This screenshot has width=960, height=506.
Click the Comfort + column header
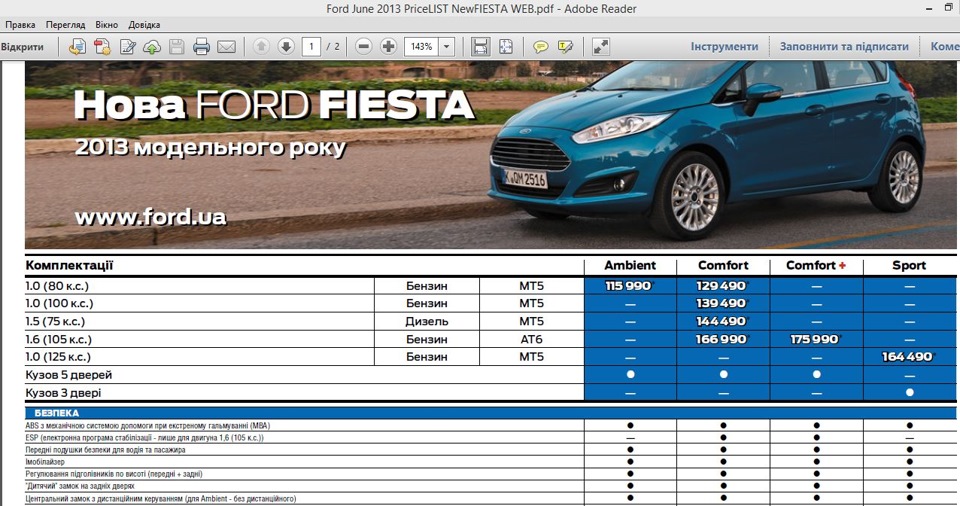pos(816,265)
